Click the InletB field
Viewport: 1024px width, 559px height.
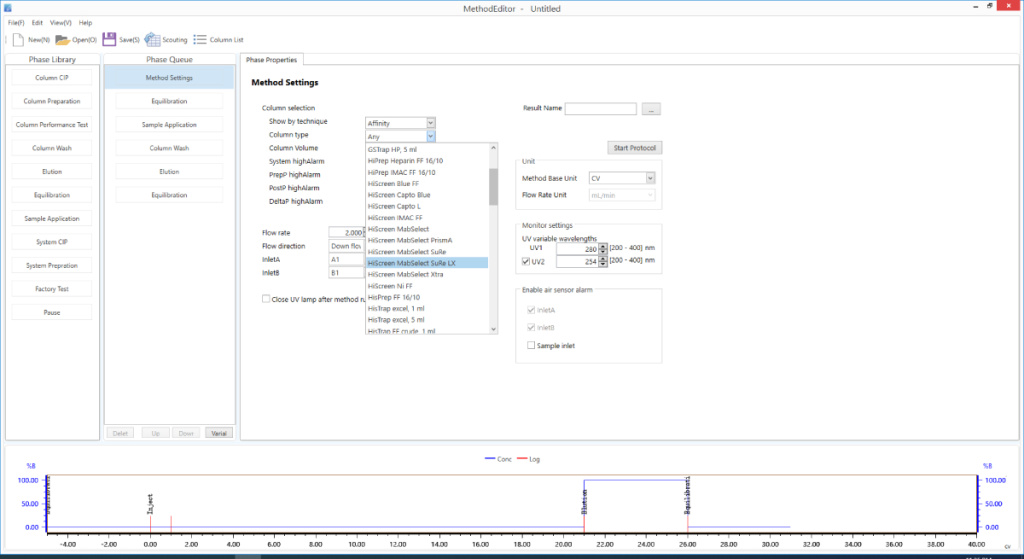coord(346,273)
